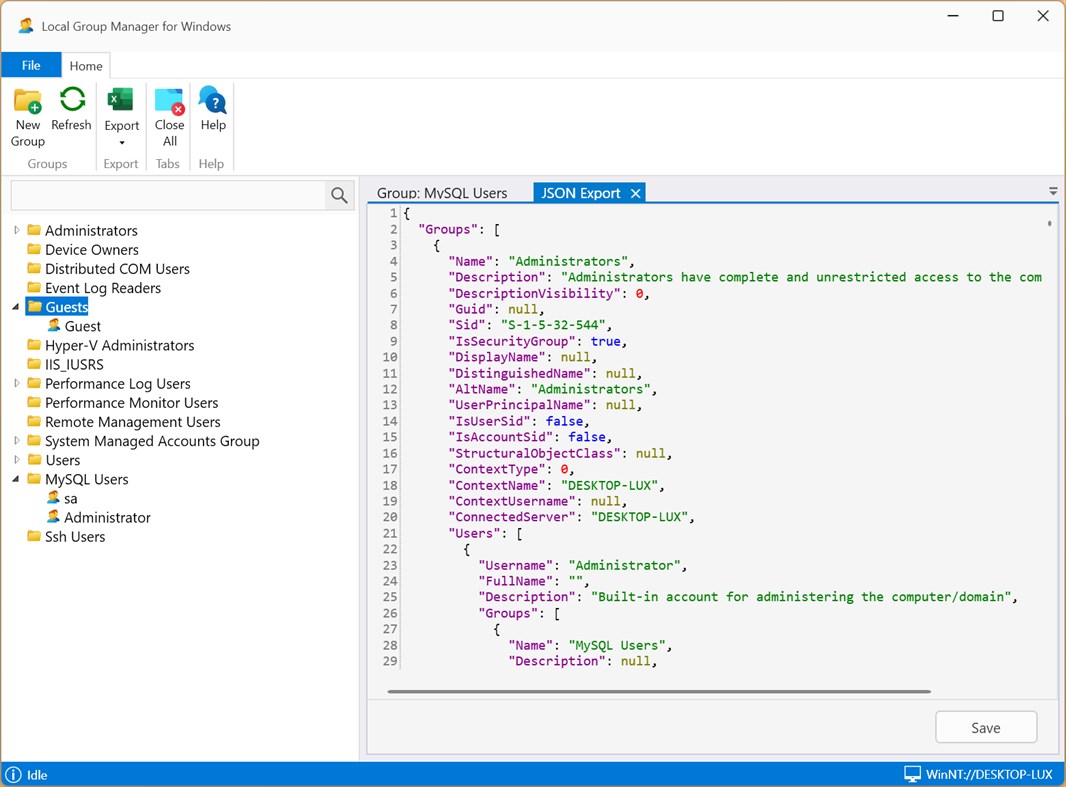Open the tab list dropdown arrow
The image size is (1066, 787).
click(1053, 191)
